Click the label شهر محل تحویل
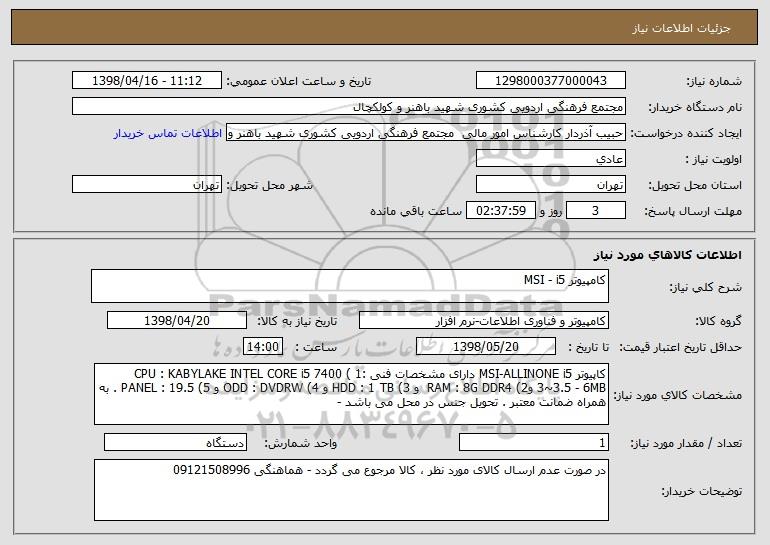This screenshot has height=545, width=770. [269, 185]
